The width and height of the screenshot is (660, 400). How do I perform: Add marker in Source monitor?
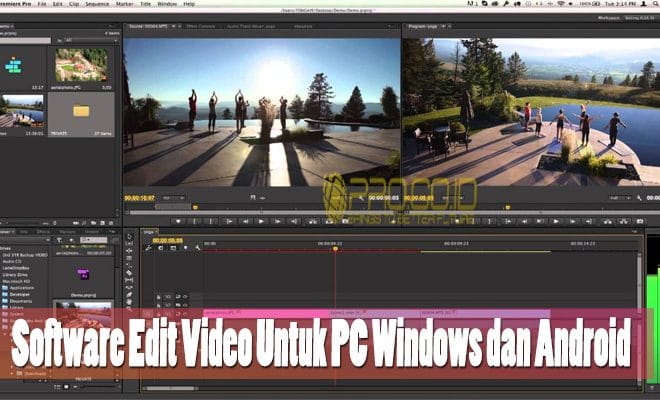tap(178, 221)
